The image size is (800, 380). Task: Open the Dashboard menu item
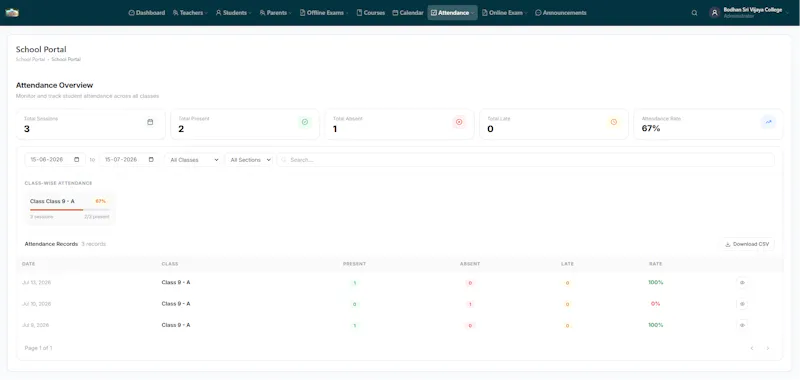pyautogui.click(x=147, y=13)
